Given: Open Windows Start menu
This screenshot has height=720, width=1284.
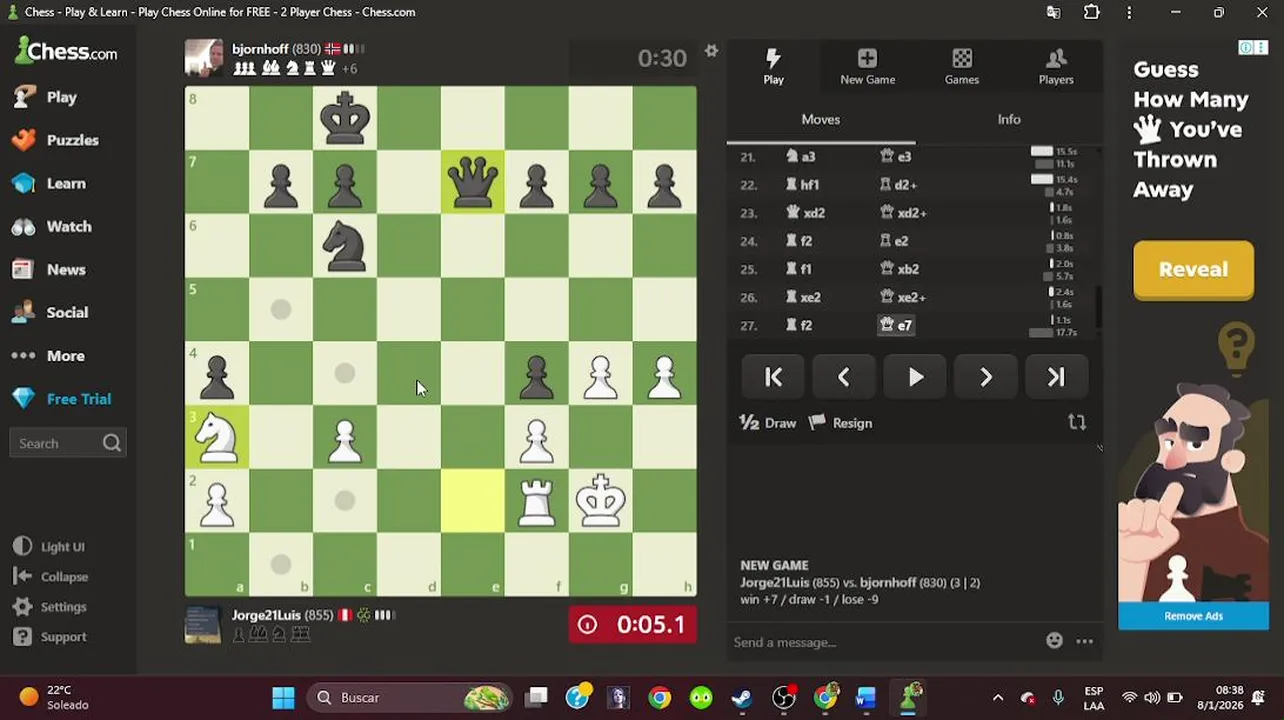Looking at the screenshot, I should pyautogui.click(x=283, y=697).
